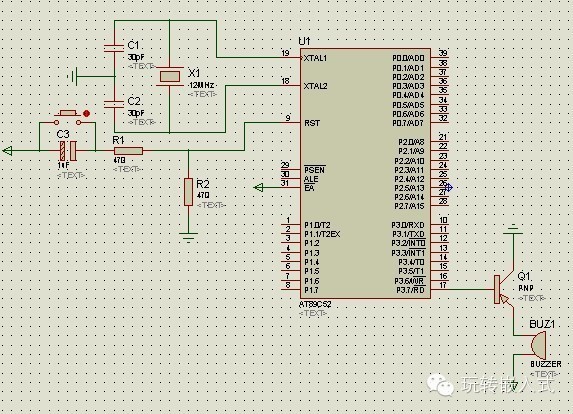This screenshot has width=573, height=414.
Task: Select the power terminal above Q1 emitter
Action: [513, 230]
